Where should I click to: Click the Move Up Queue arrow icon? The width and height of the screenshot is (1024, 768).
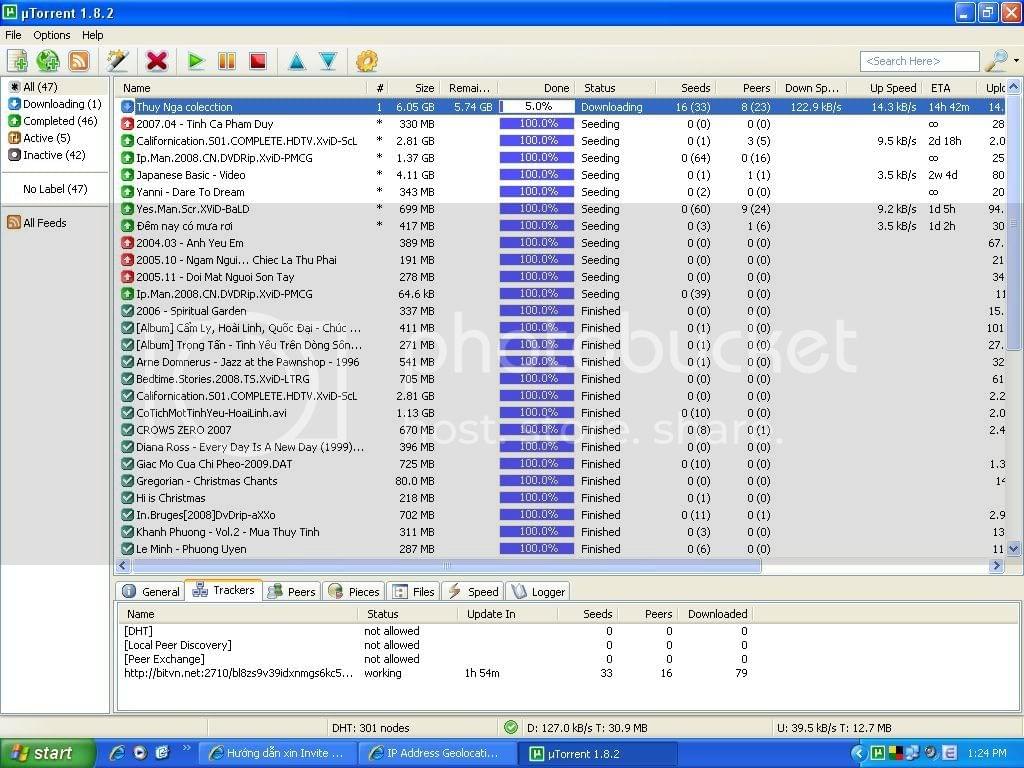[296, 61]
